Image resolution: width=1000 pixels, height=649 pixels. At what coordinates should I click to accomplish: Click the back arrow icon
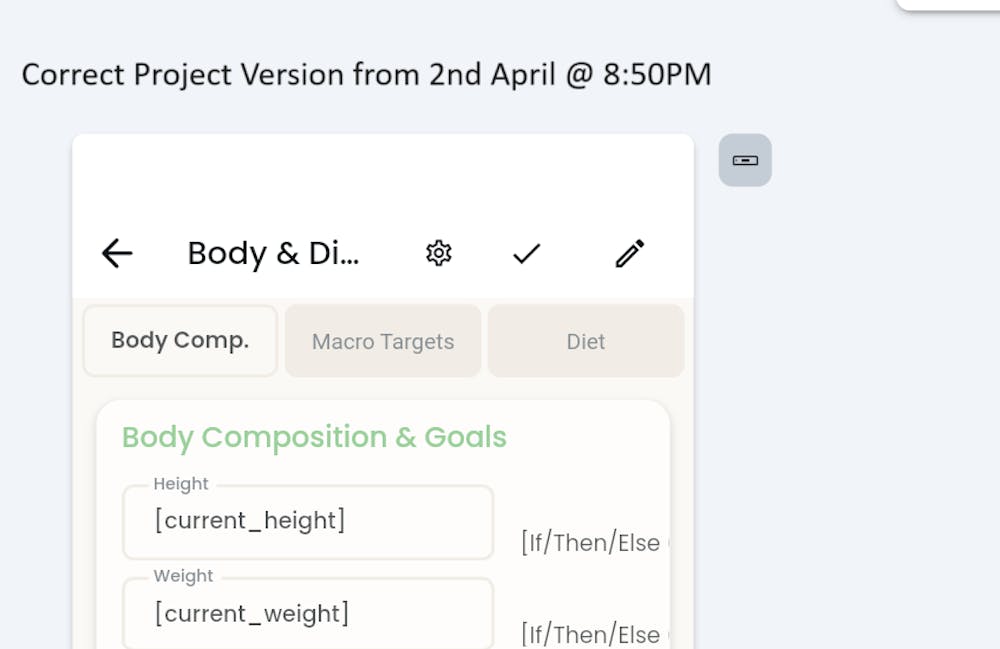click(x=117, y=254)
